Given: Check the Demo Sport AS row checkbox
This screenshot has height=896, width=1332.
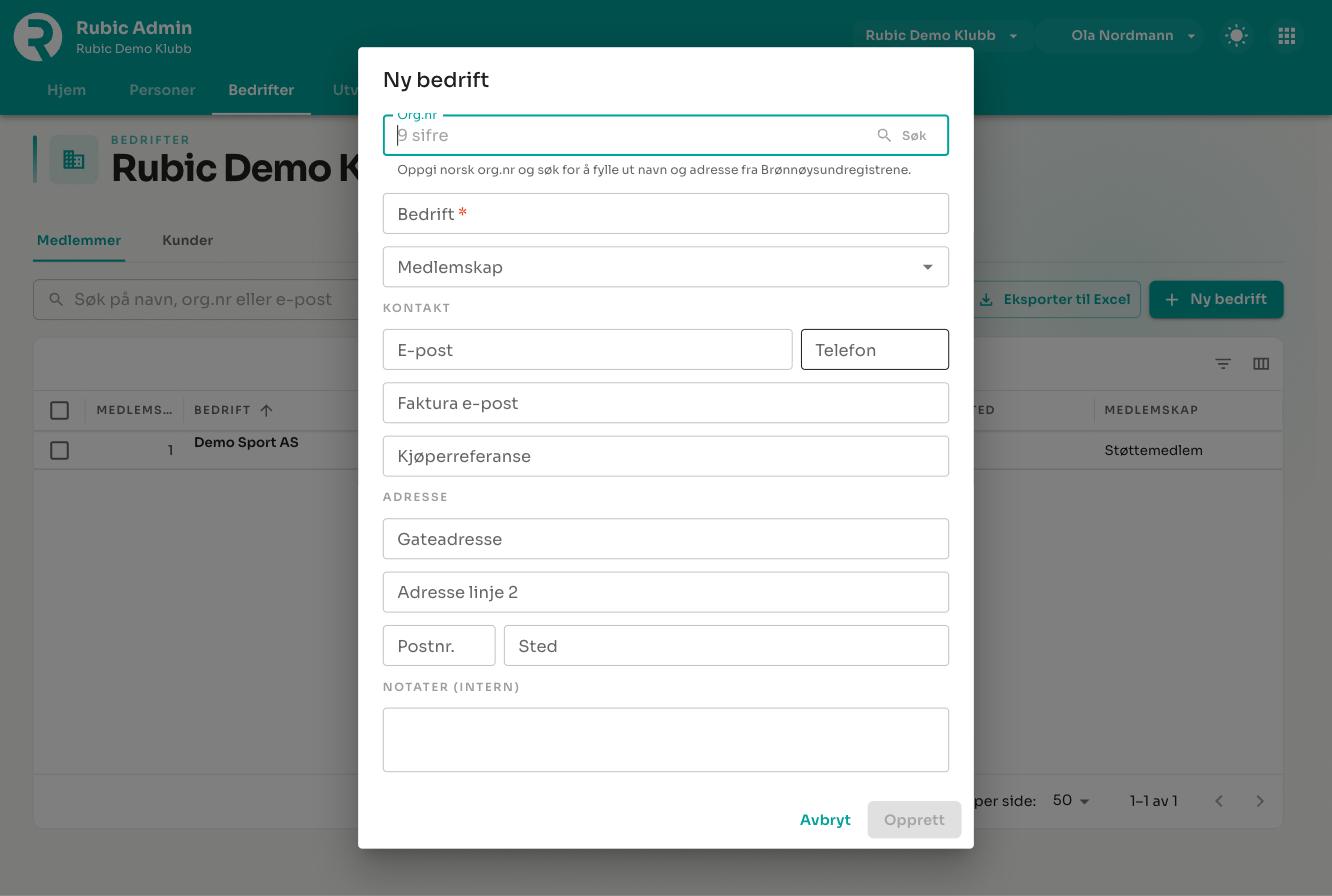Looking at the screenshot, I should tap(60, 451).
